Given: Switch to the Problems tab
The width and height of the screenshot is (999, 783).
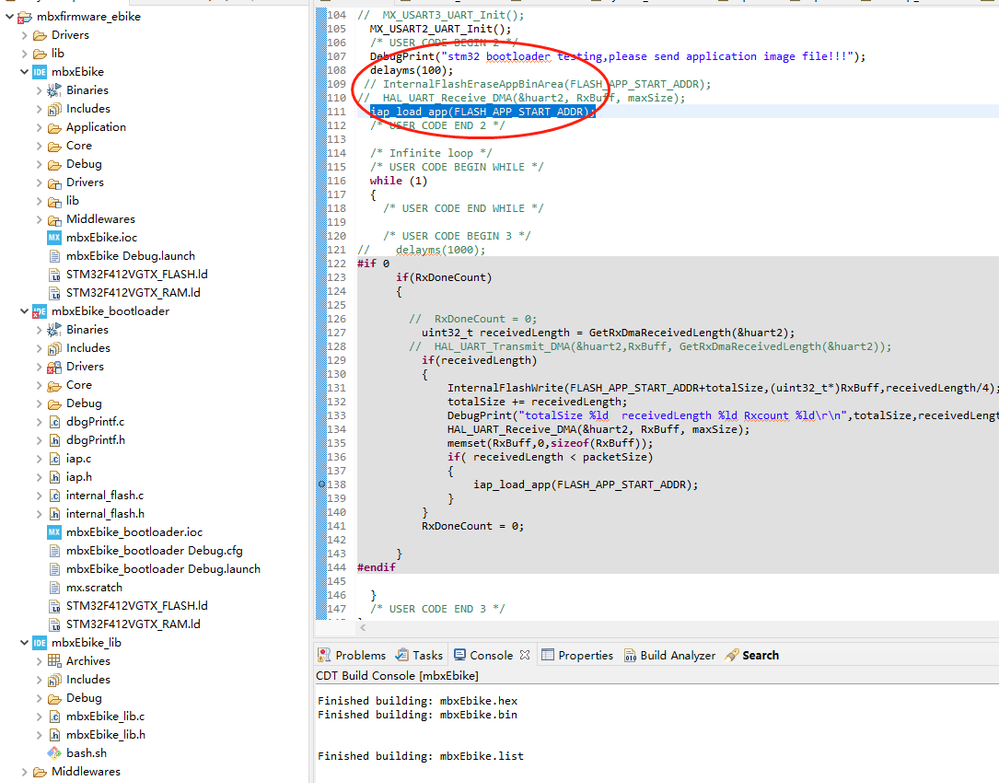Looking at the screenshot, I should (352, 655).
